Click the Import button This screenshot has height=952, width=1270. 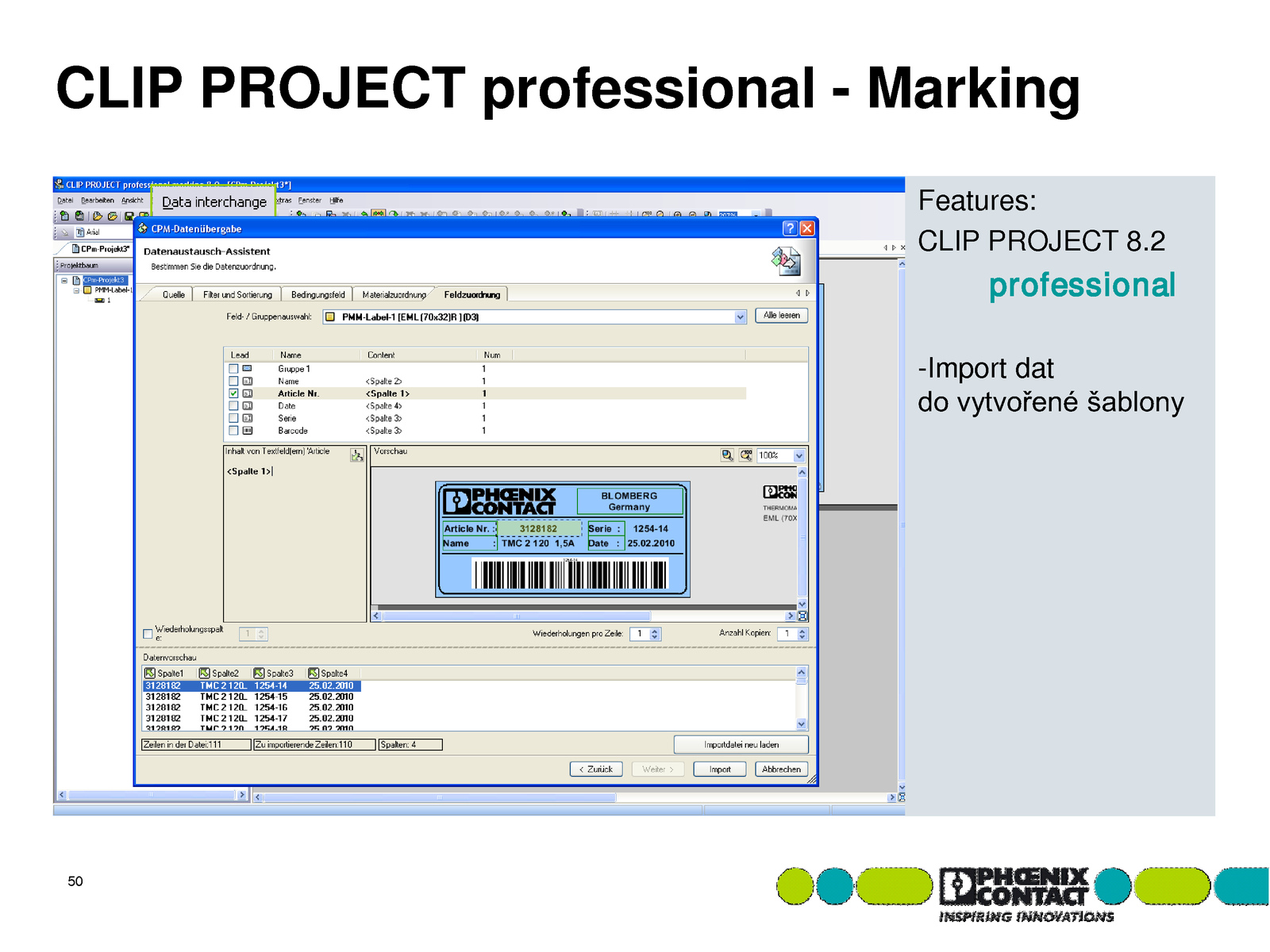pos(720,770)
